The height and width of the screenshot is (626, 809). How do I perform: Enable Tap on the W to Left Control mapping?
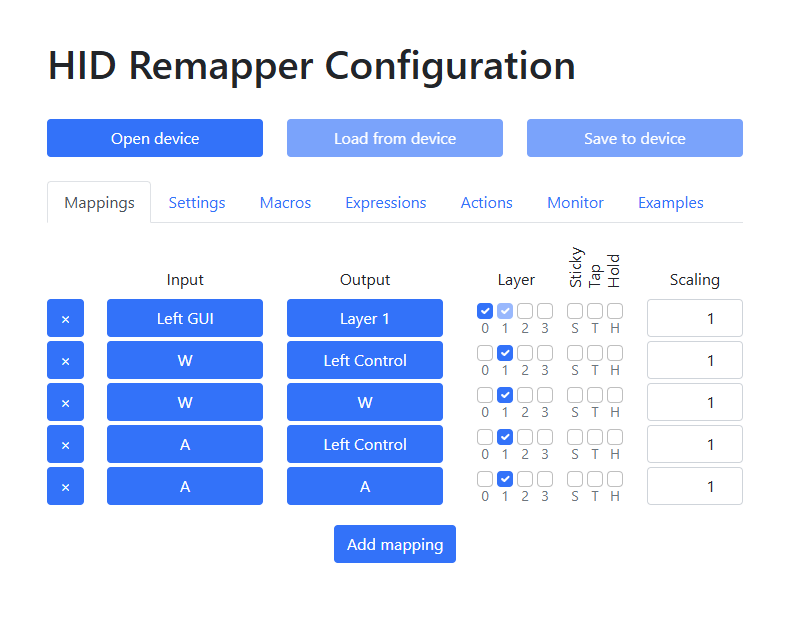(x=595, y=353)
